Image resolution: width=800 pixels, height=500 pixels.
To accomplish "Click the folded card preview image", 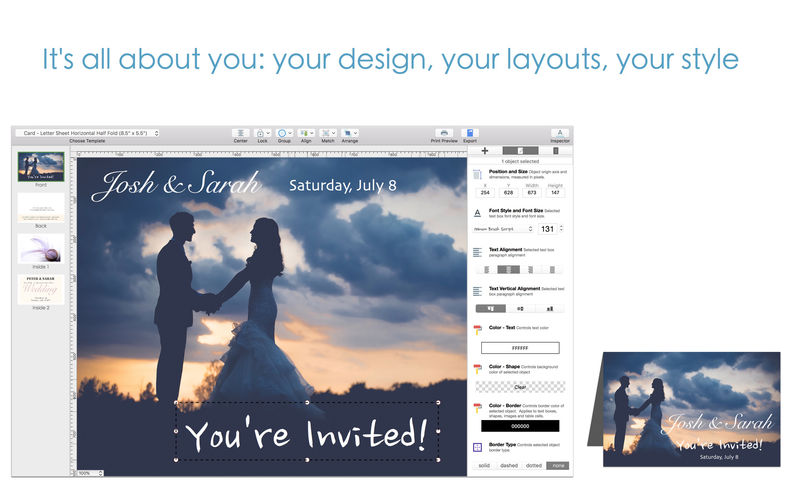I will (x=684, y=409).
